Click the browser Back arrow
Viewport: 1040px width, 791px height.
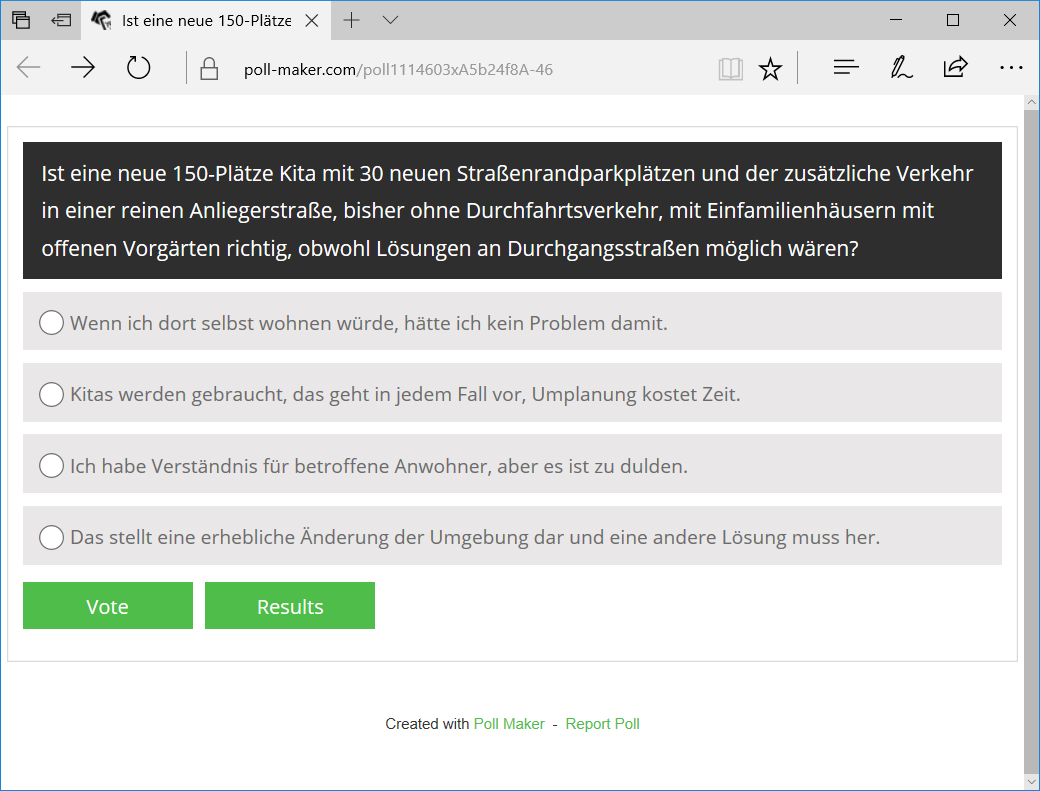tap(29, 68)
